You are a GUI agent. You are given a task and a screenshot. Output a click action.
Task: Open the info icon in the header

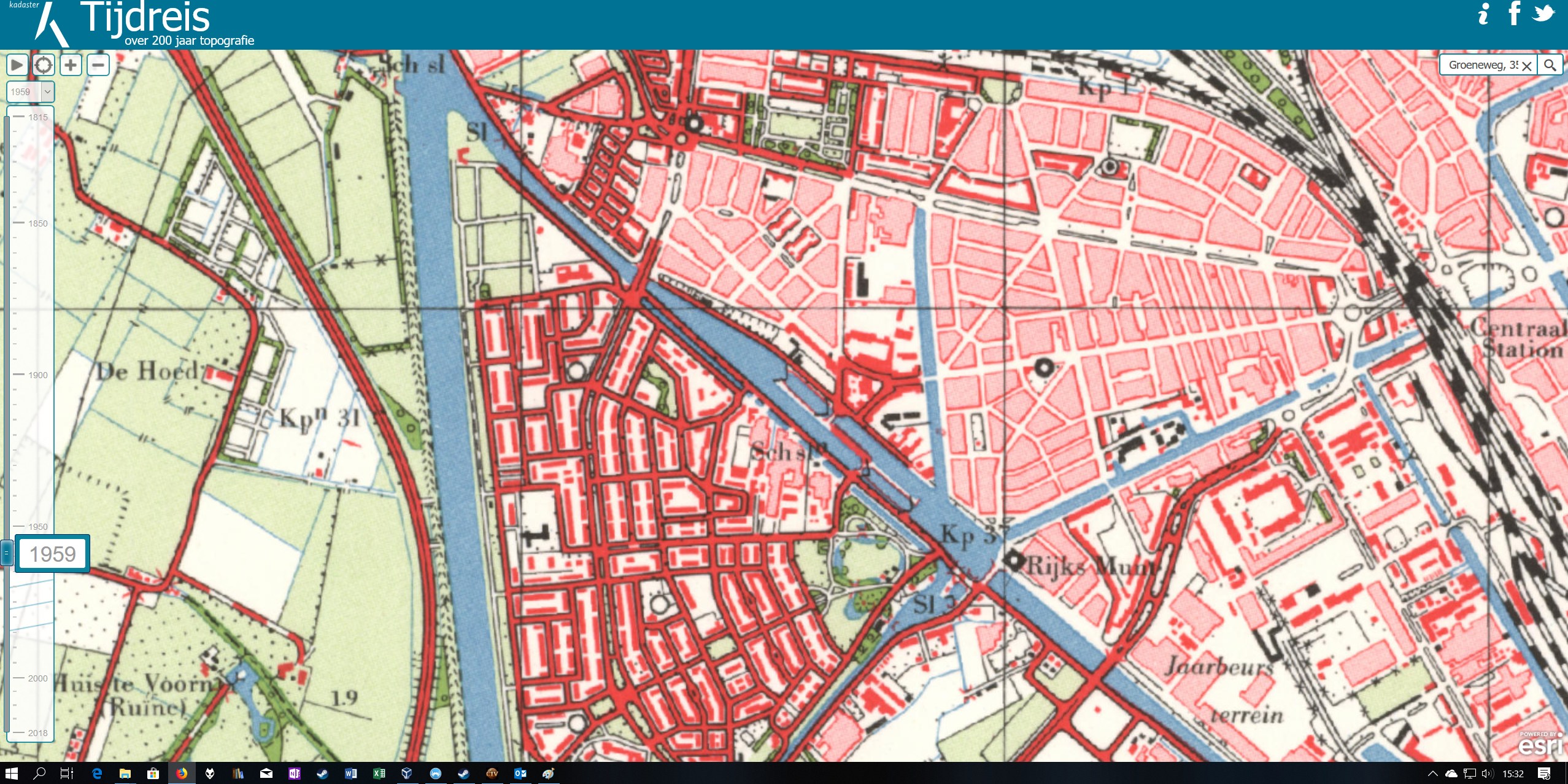tap(1483, 14)
